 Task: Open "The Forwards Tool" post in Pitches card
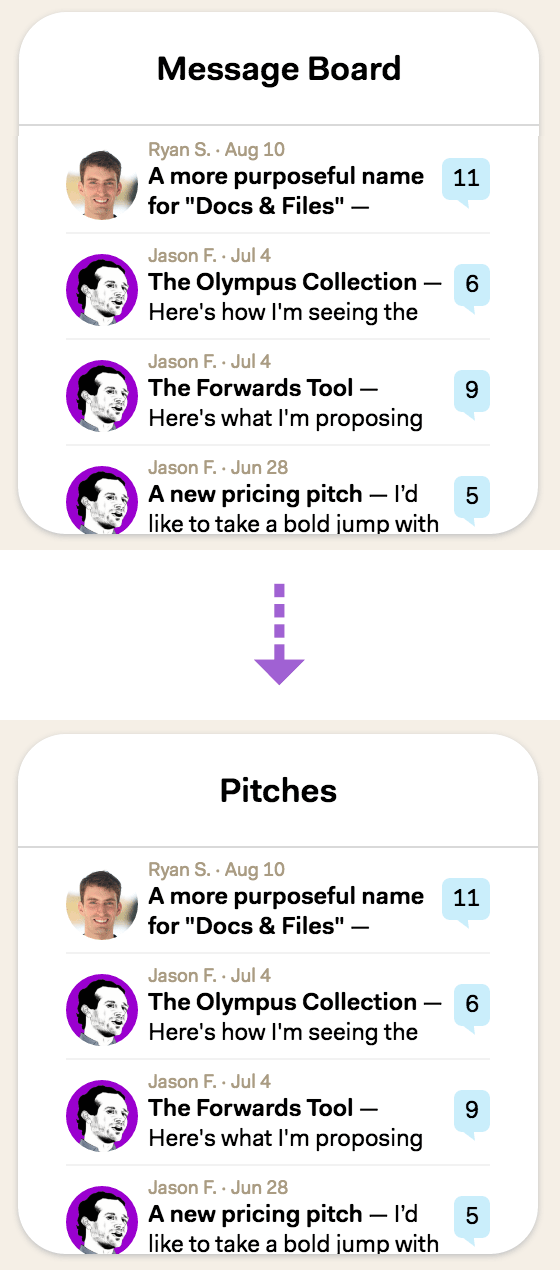click(251, 1108)
